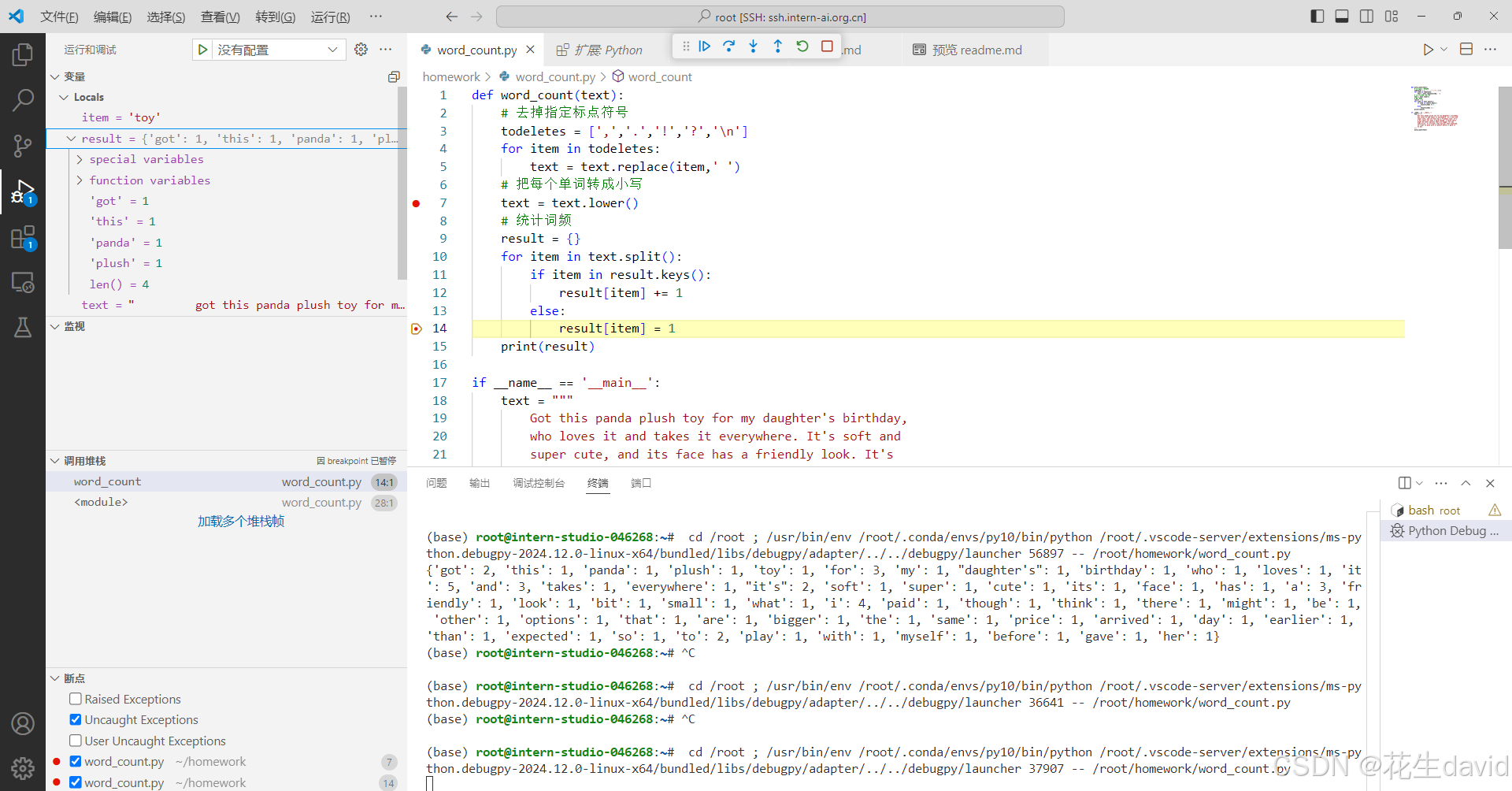Click the code minimap preview

coord(1435,108)
